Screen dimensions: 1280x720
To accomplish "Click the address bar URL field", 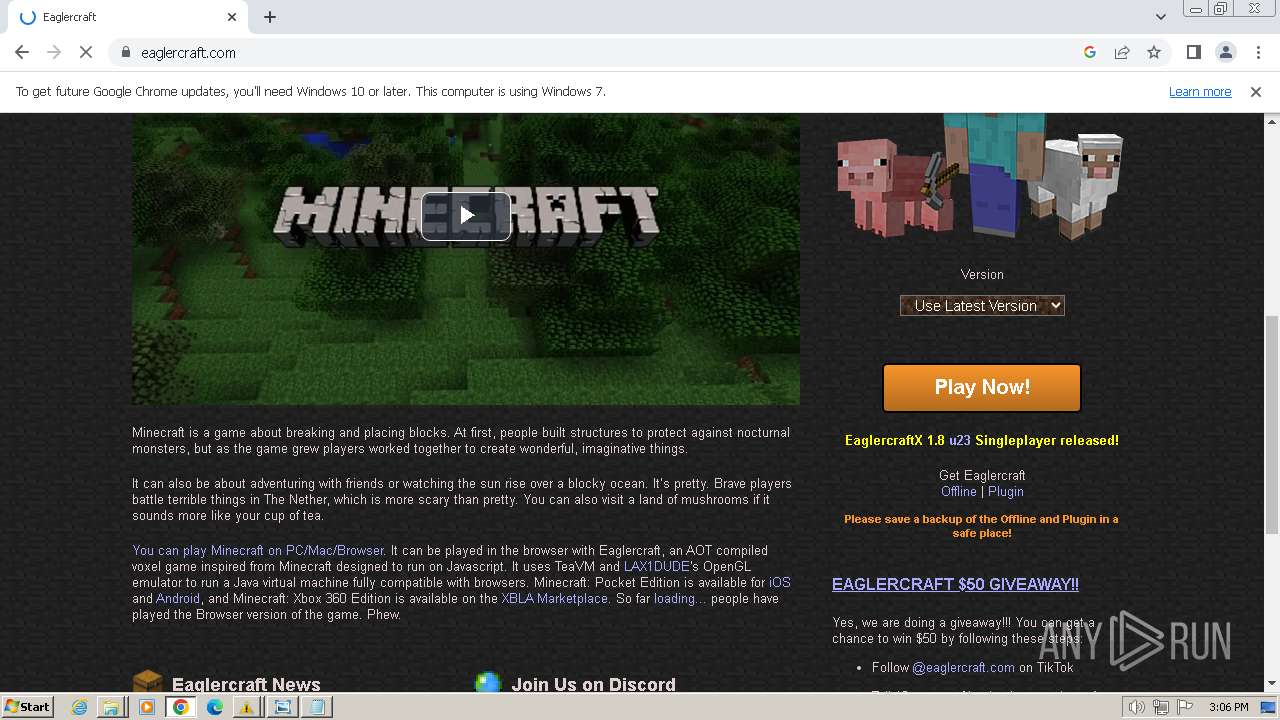I will [600, 52].
